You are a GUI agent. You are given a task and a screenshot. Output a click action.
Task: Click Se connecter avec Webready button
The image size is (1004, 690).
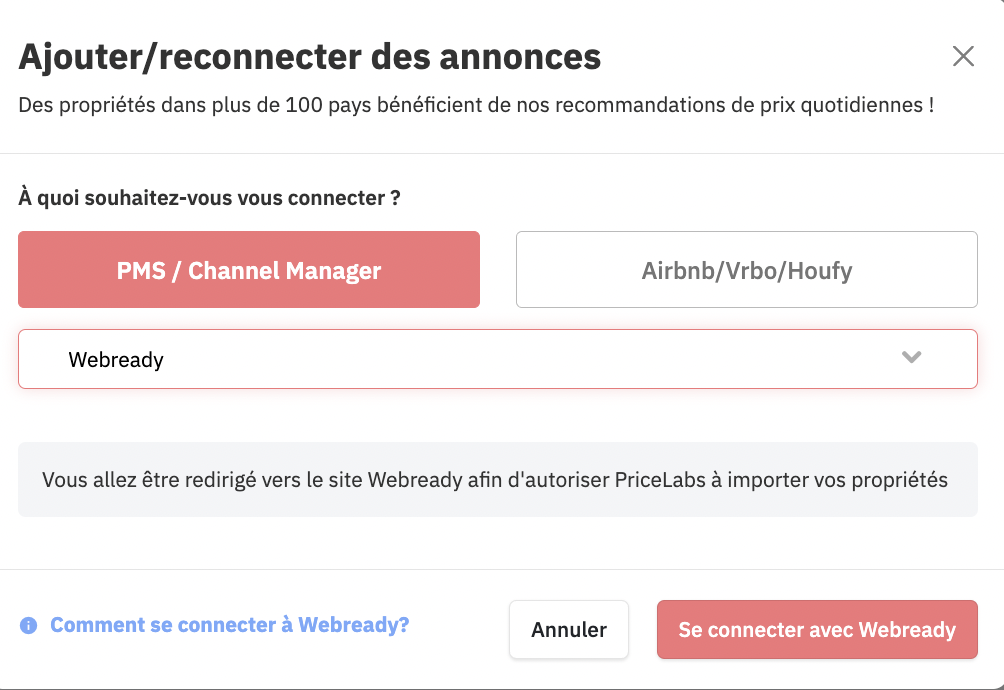(x=817, y=629)
